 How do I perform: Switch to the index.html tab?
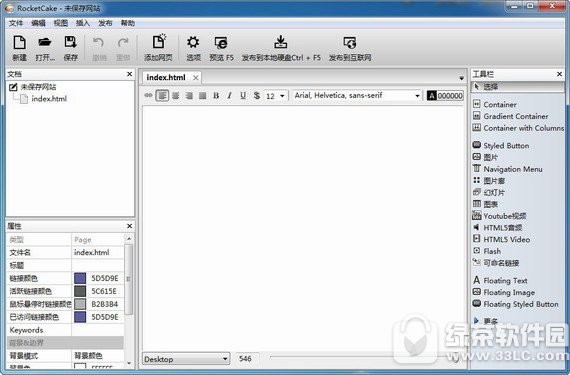[x=166, y=77]
